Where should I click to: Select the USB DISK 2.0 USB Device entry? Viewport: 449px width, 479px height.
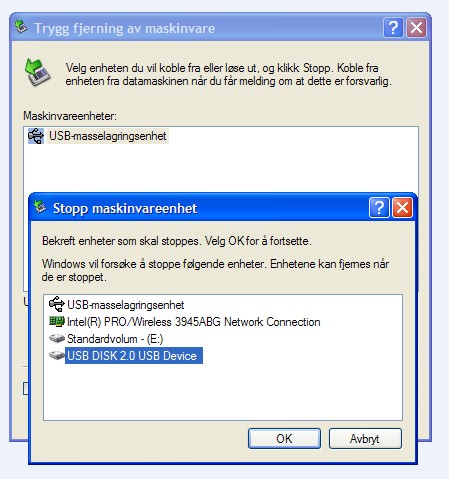(134, 356)
